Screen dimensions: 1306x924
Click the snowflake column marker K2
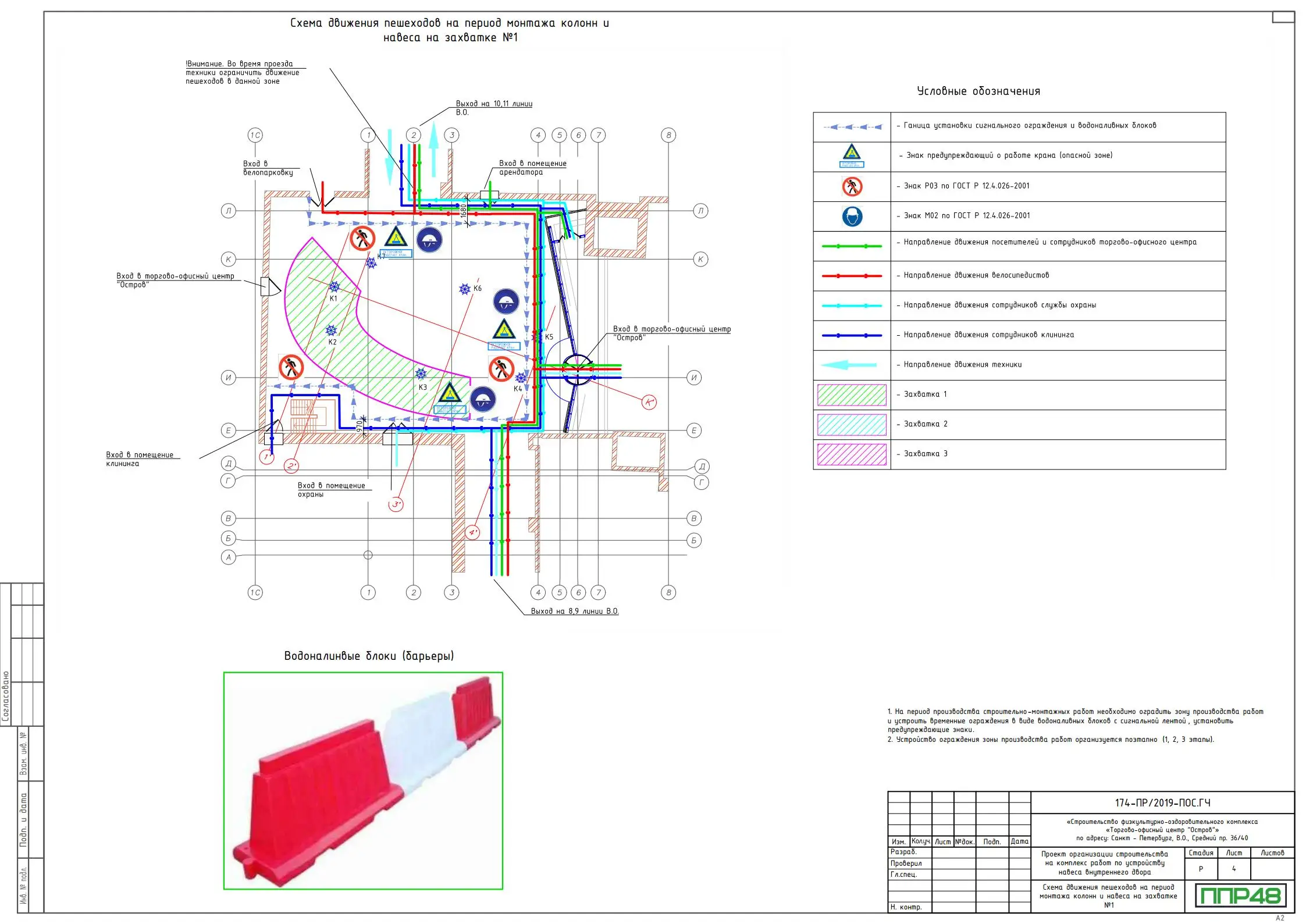click(x=331, y=330)
